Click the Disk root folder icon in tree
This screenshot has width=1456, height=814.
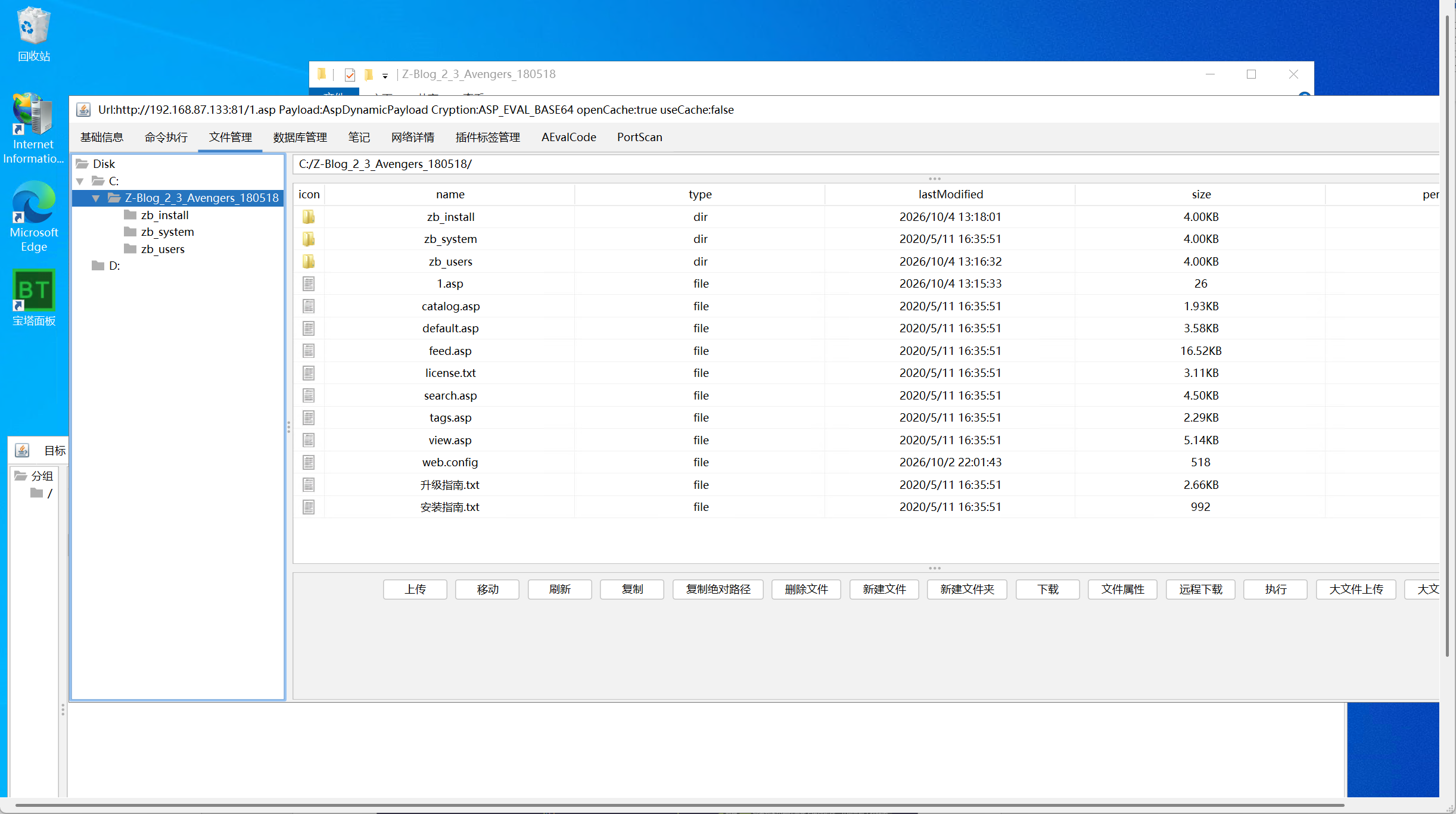click(x=82, y=164)
